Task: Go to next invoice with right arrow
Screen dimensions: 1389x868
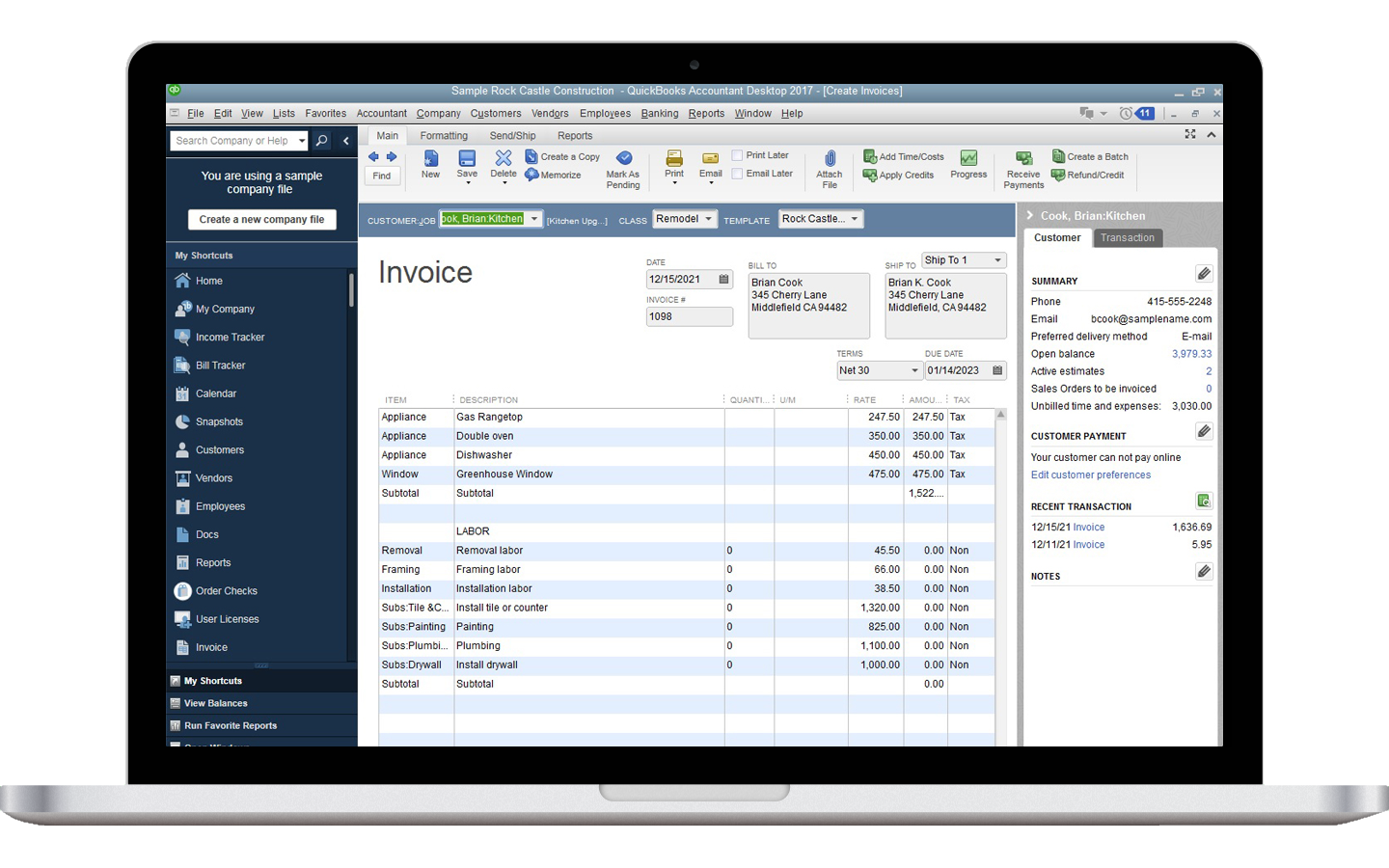Action: pyautogui.click(x=392, y=156)
